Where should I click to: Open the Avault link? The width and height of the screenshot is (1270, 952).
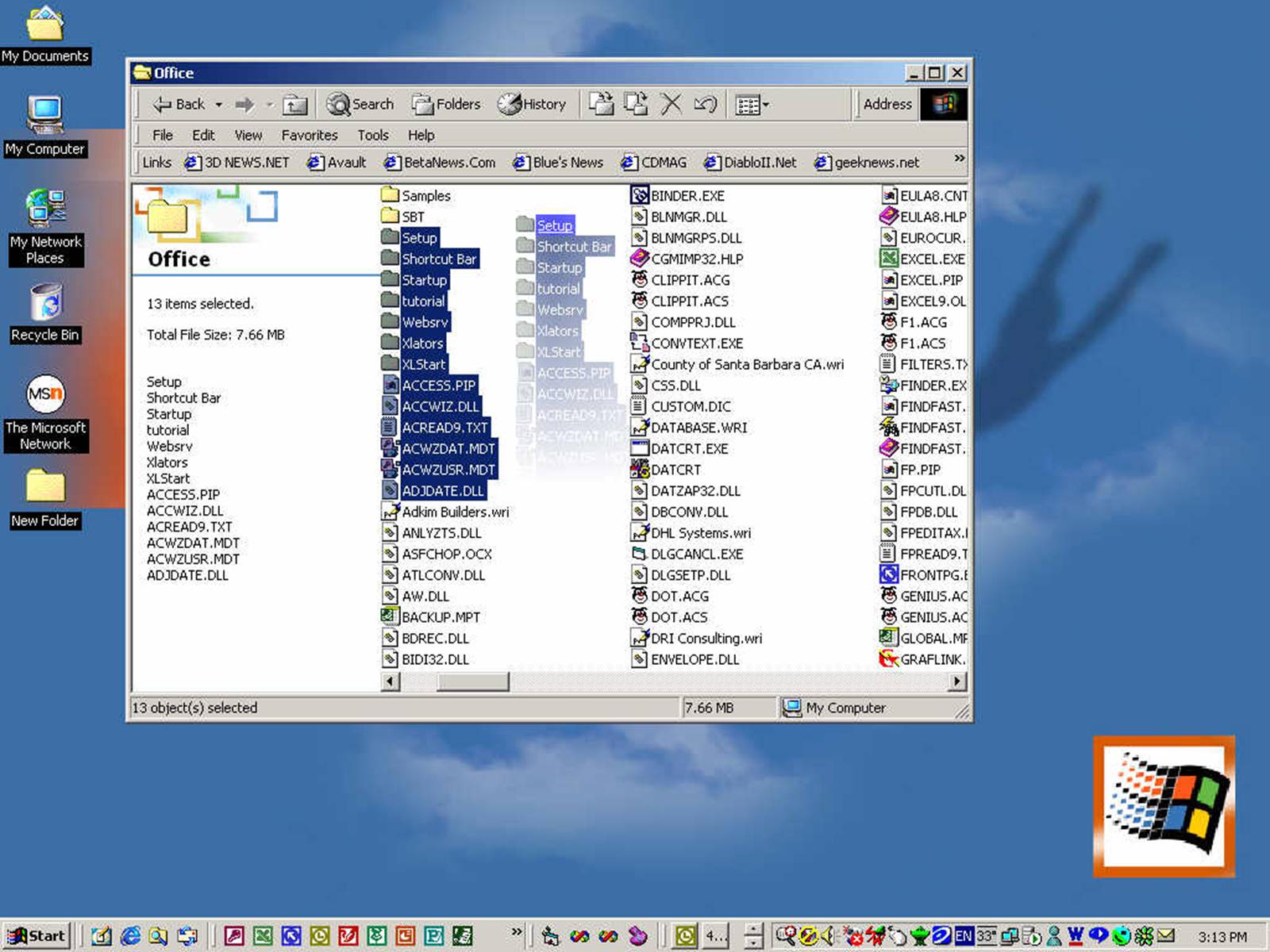click(337, 162)
